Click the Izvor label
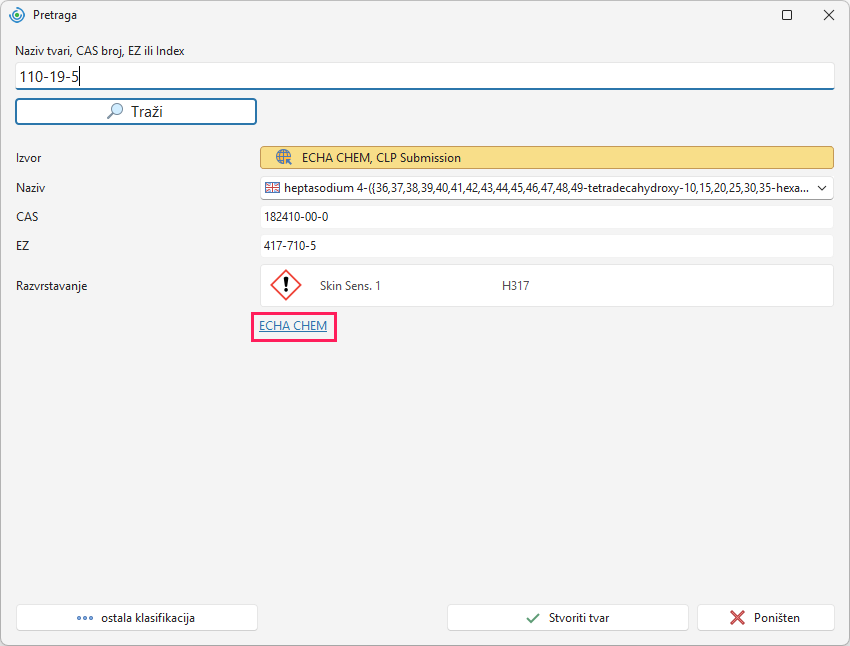Viewport: 850px width, 646px height. coord(29,158)
